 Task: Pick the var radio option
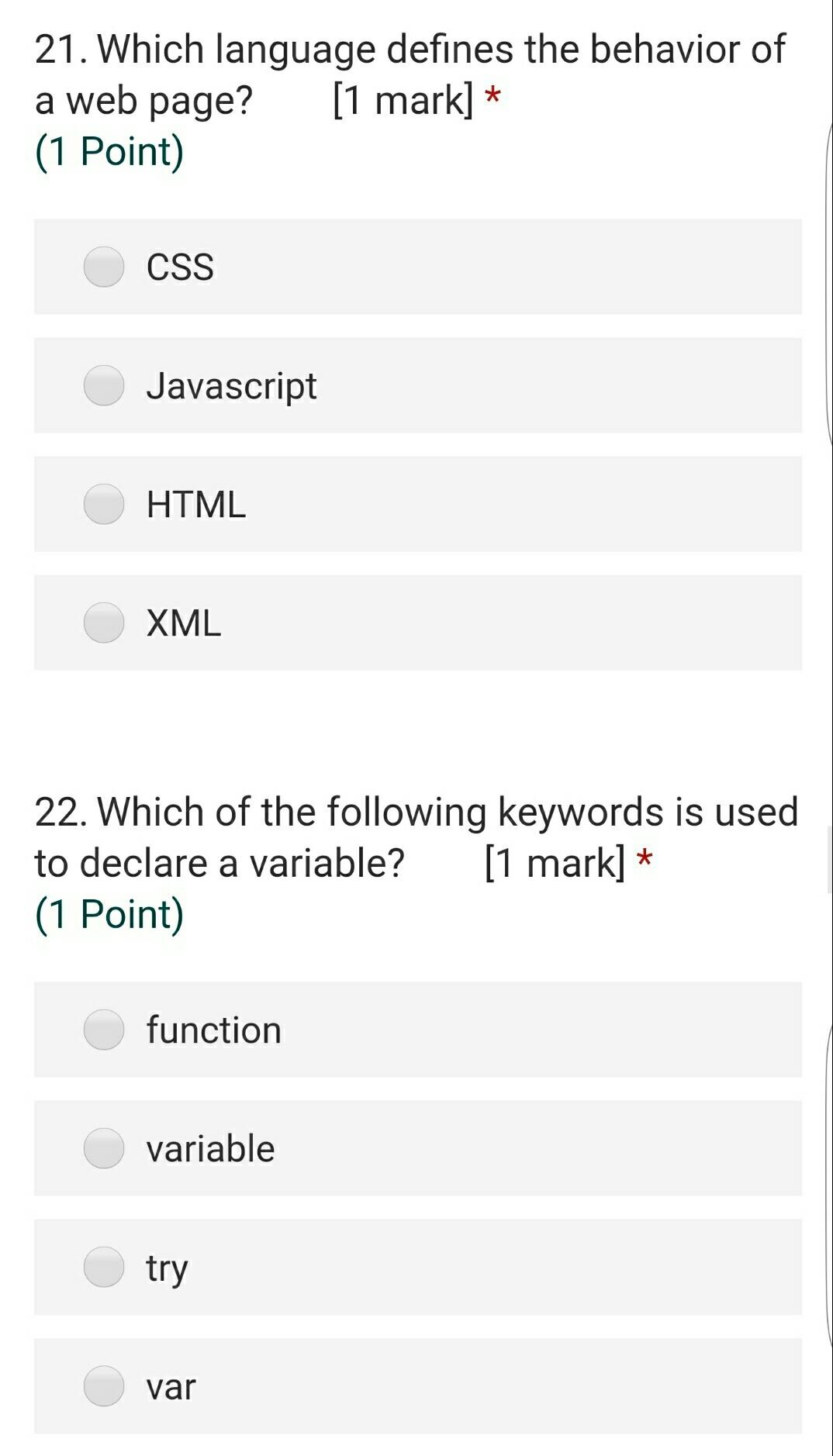point(104,1385)
